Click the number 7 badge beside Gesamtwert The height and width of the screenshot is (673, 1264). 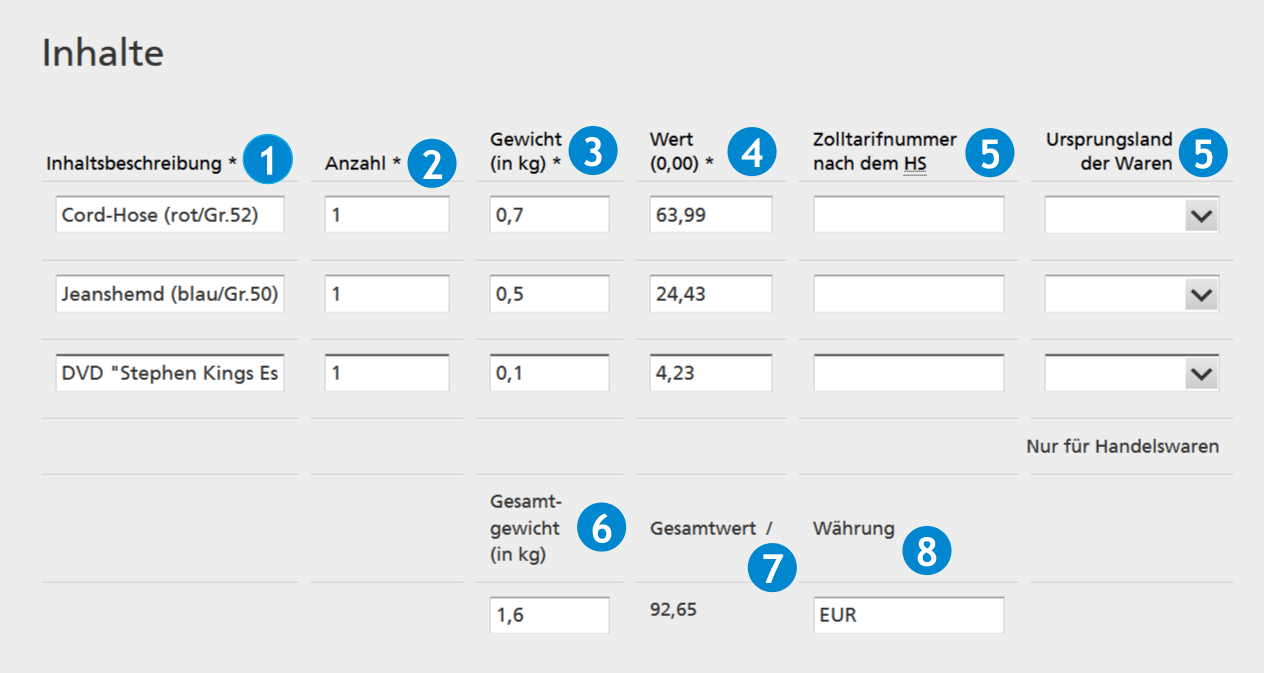[x=772, y=567]
